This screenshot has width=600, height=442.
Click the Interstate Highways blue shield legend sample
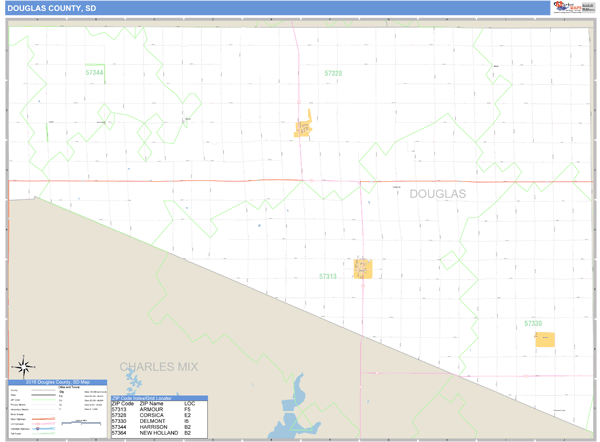[38, 429]
